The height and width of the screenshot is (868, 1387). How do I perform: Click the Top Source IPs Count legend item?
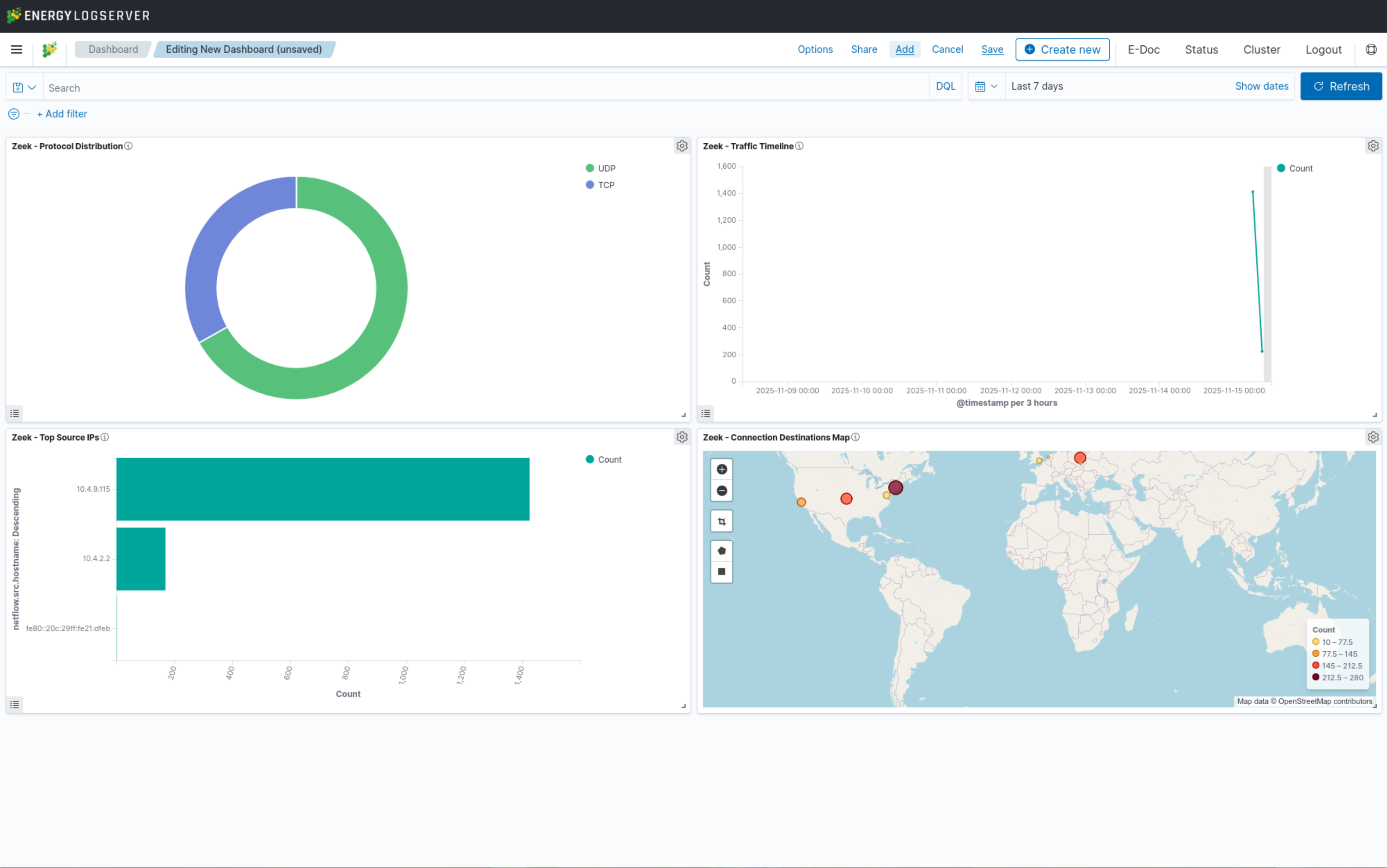pyautogui.click(x=603, y=459)
